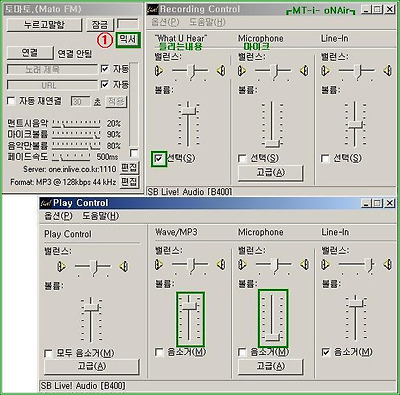The image size is (400, 395).
Task: Enable 모두 음소거(M) in Play Control
Action: coord(49,353)
